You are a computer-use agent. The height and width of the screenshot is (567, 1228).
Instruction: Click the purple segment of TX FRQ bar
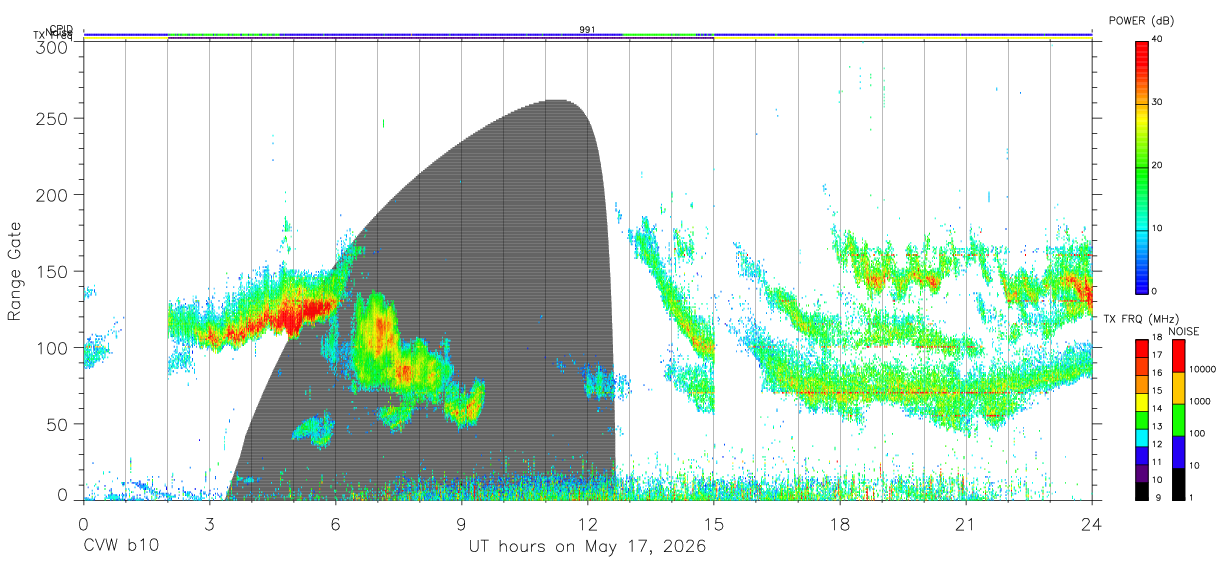[x=1142, y=473]
